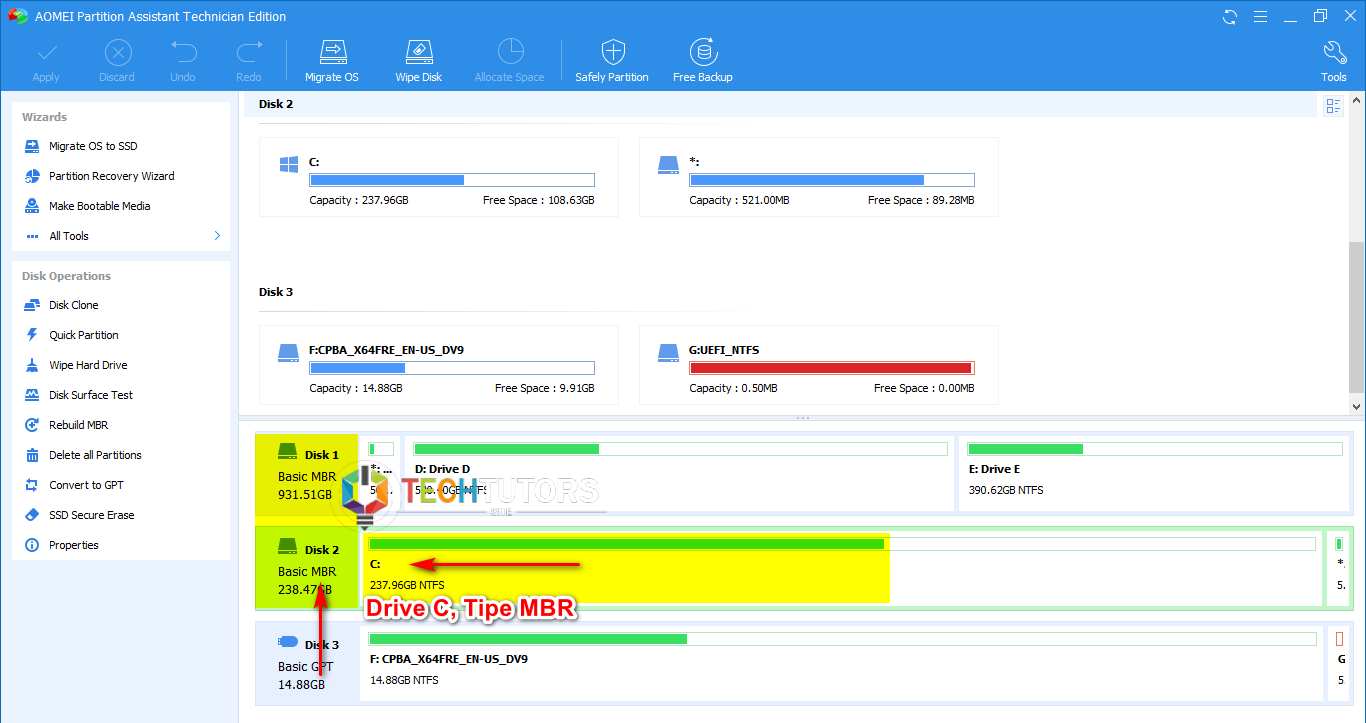Click the Disk Operations section heading
The width and height of the screenshot is (1366, 723).
[67, 276]
